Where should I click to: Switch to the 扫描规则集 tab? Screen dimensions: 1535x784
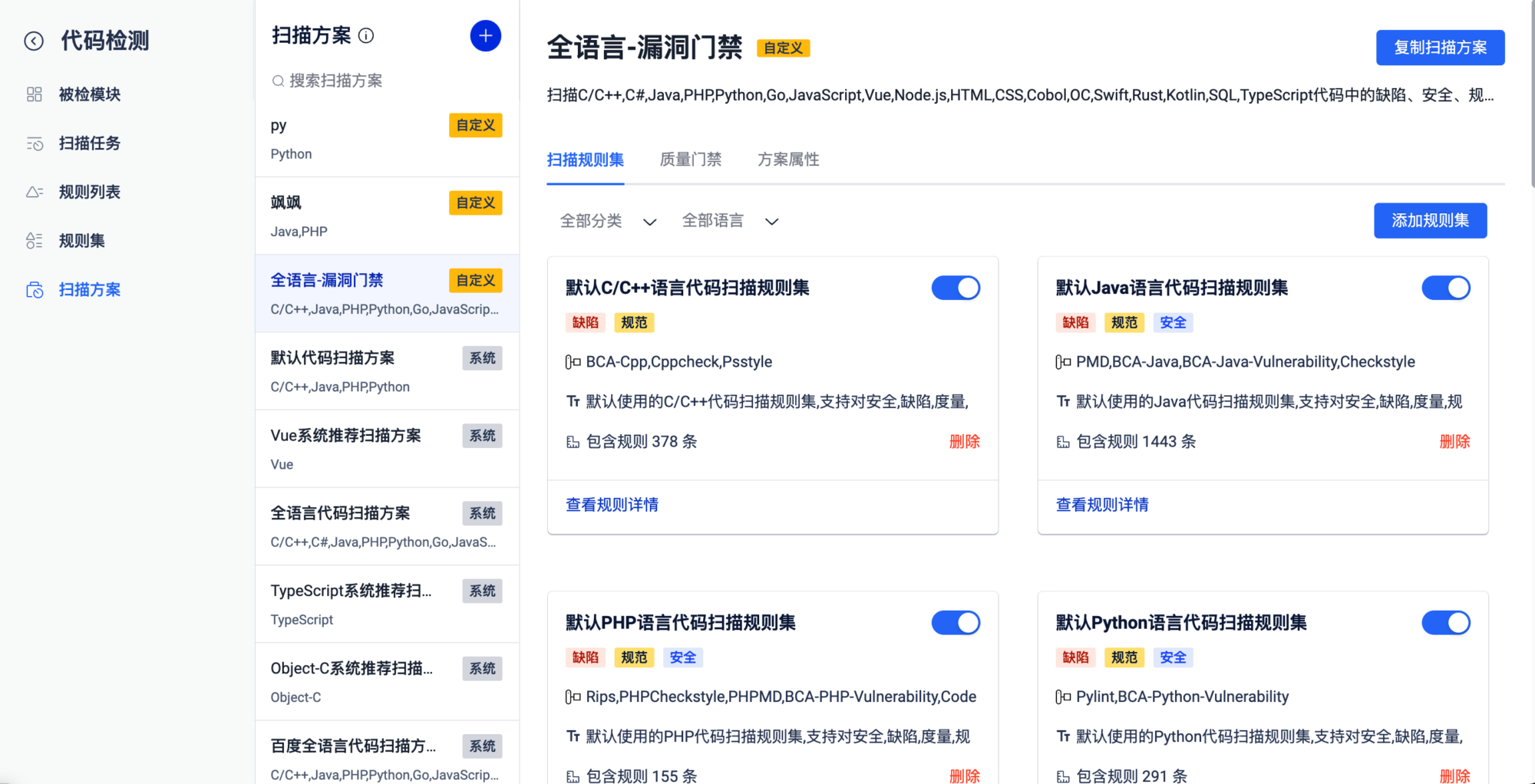click(585, 160)
